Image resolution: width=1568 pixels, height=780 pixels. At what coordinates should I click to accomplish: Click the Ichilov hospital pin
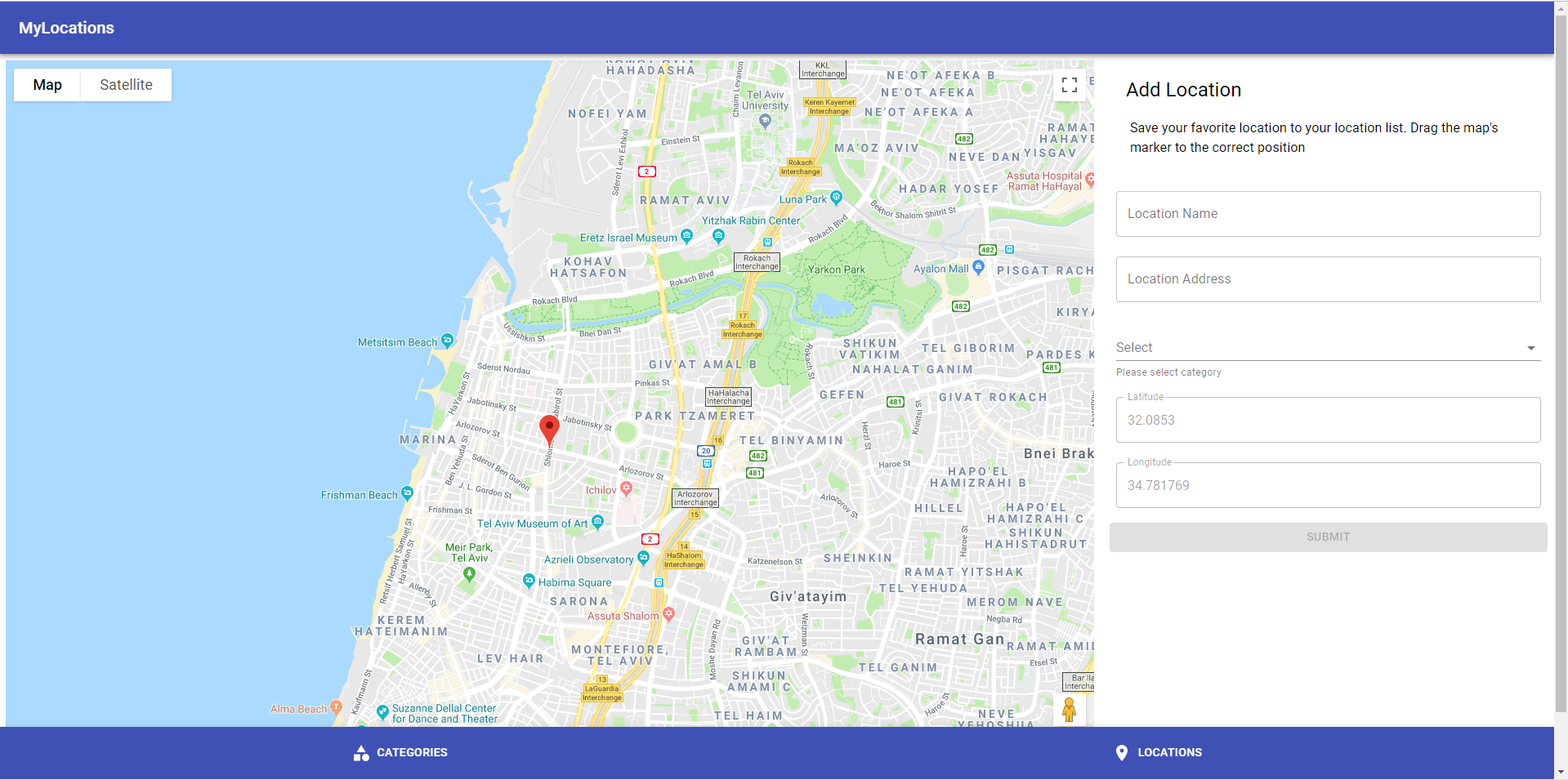(626, 488)
